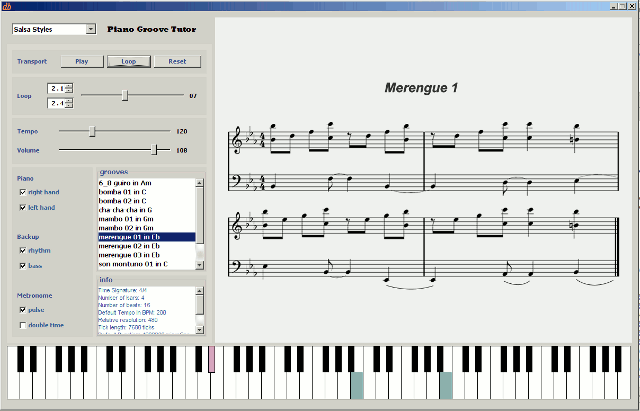Click the Play transport button
Image resolution: width=640 pixels, height=411 pixels.
tap(82, 61)
